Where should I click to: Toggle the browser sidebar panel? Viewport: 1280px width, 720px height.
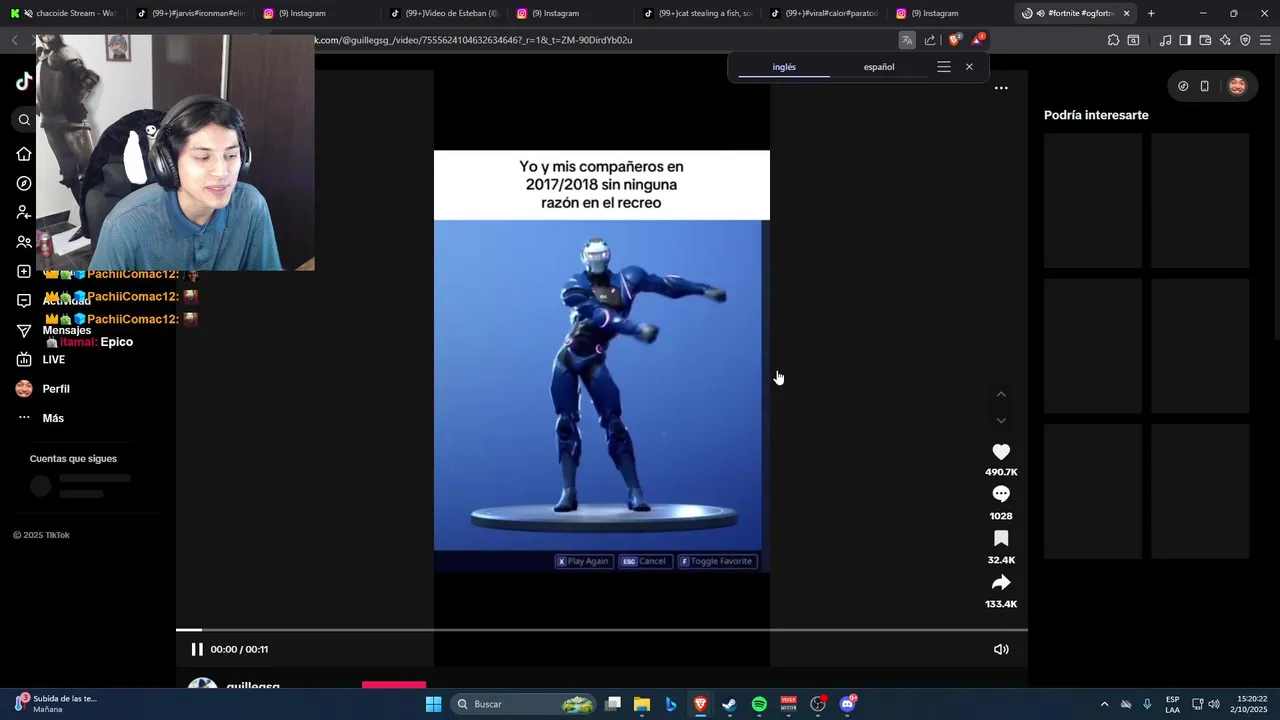[x=1185, y=40]
